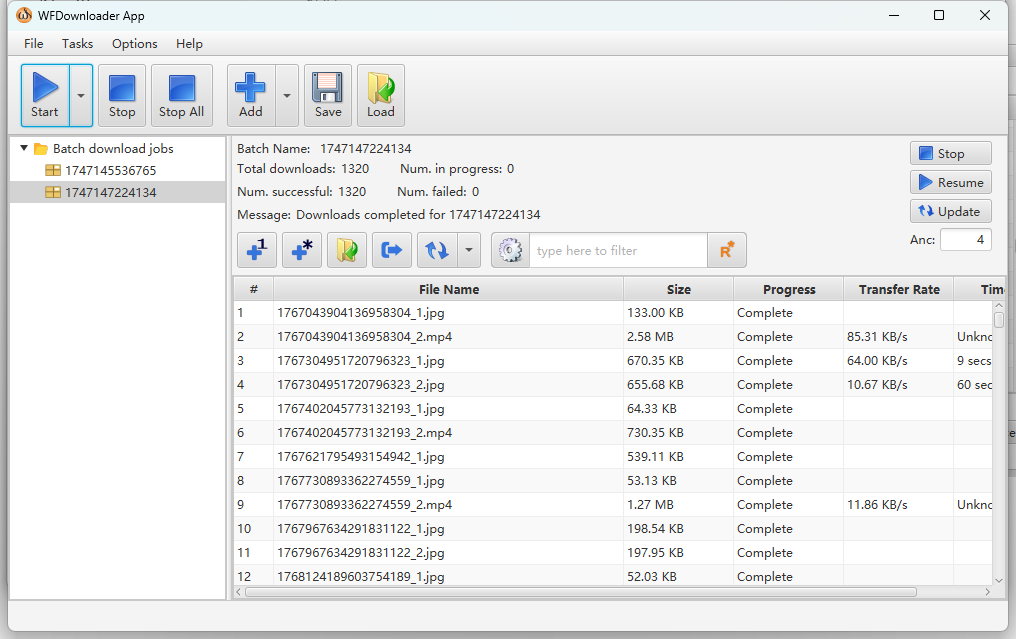1016x639 pixels.
Task: Click the 11.86 KB/s transfer rate cell
Action: [x=899, y=504]
